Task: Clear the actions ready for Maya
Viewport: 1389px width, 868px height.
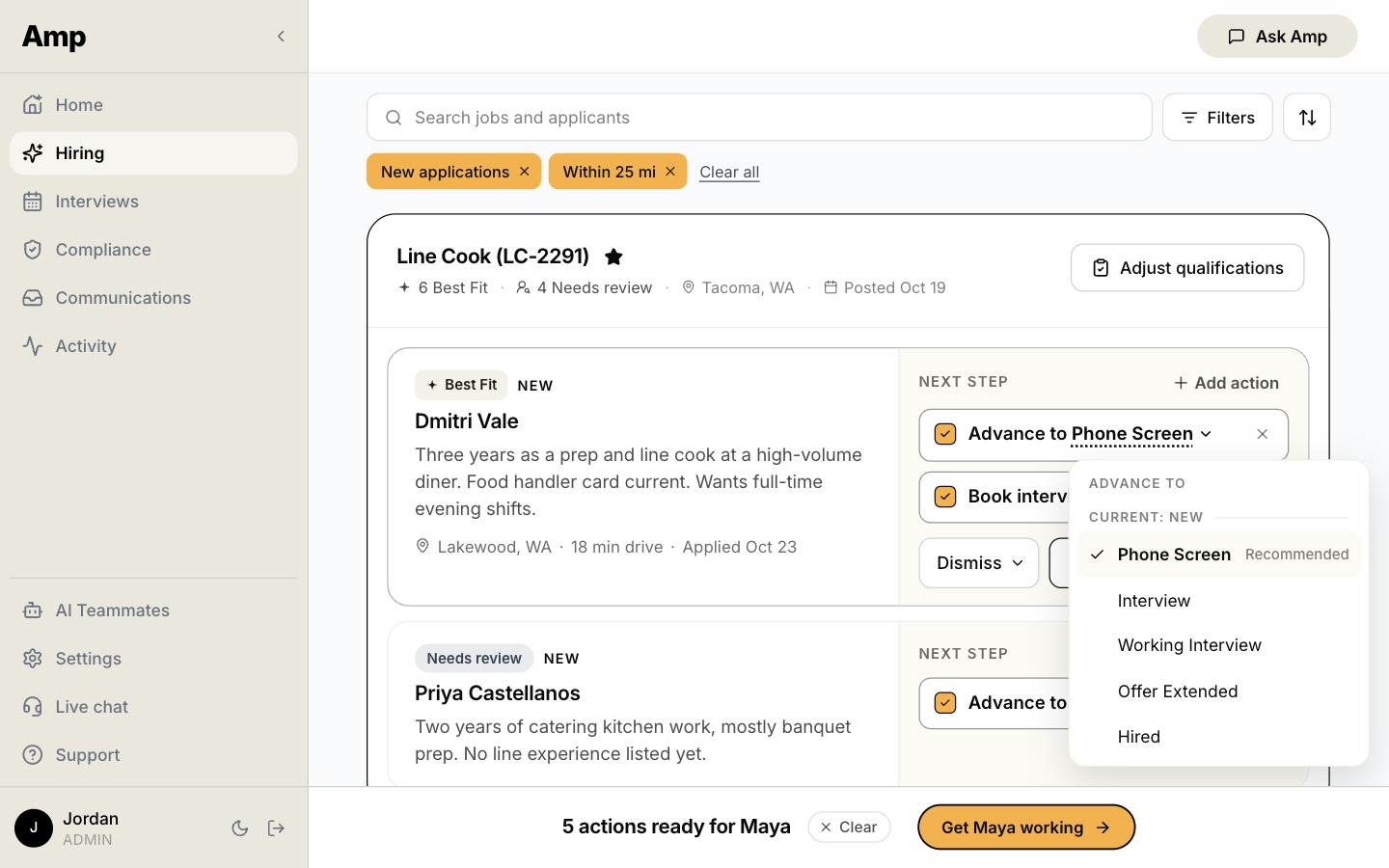Action: (849, 827)
